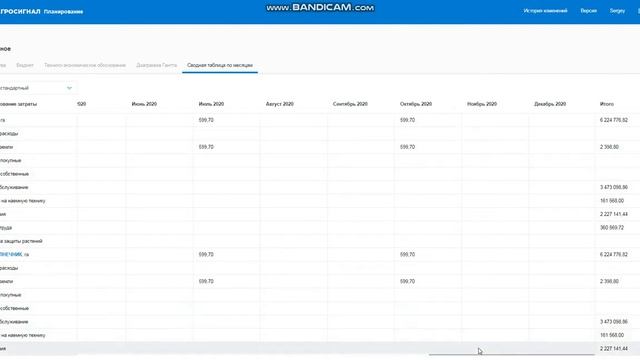Click the Июнь 2020 column header

click(144, 104)
